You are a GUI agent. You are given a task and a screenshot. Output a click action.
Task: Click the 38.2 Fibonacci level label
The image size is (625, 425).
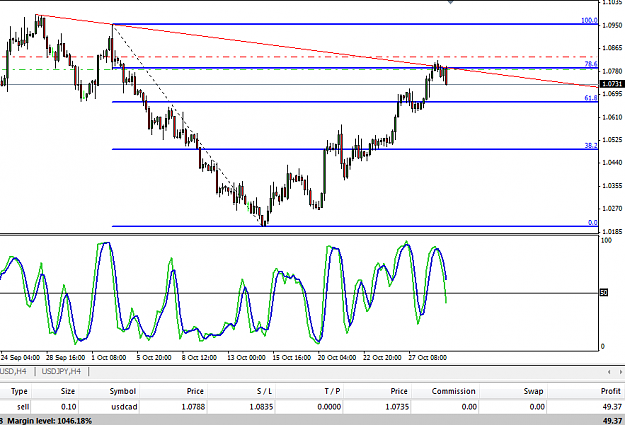591,146
